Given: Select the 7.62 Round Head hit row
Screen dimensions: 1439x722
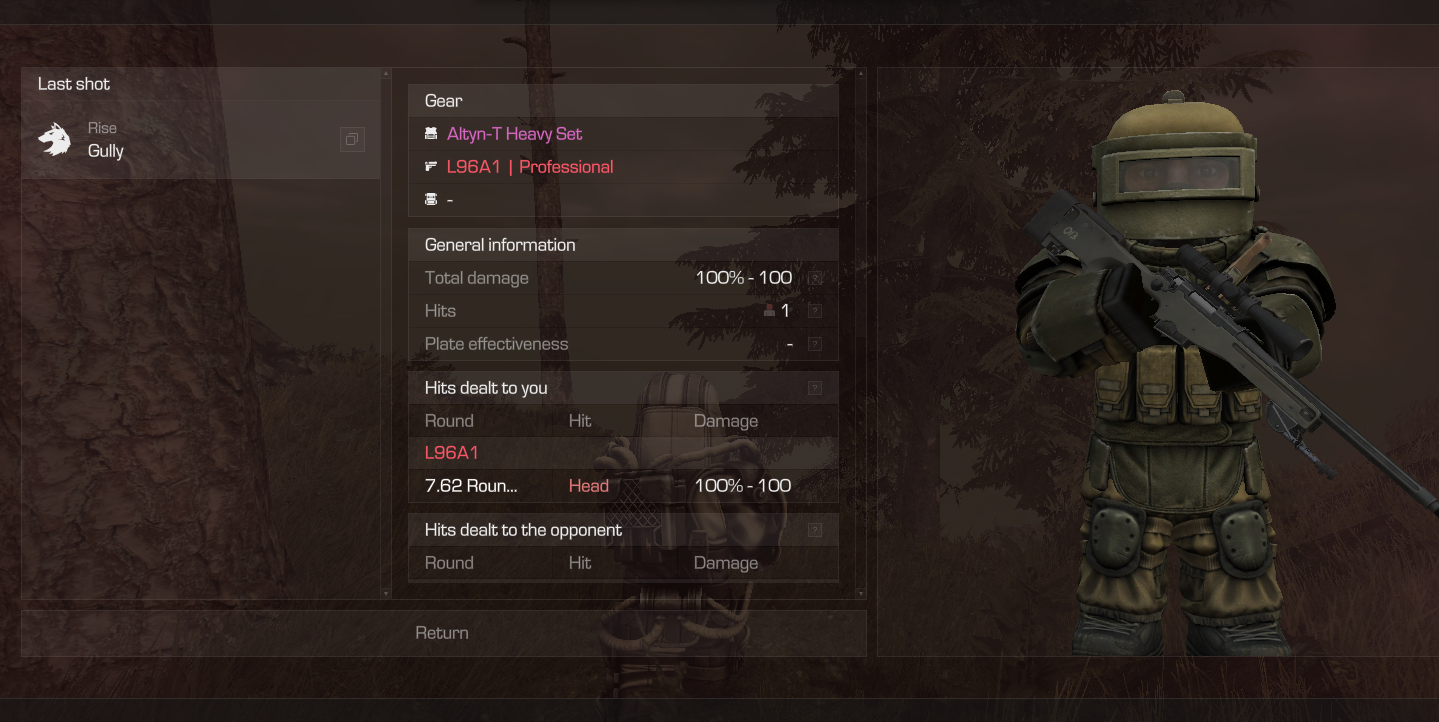Looking at the screenshot, I should [x=623, y=486].
